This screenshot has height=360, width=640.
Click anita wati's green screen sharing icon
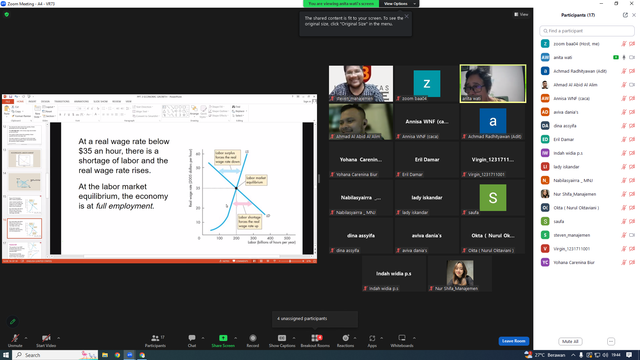click(x=616, y=58)
